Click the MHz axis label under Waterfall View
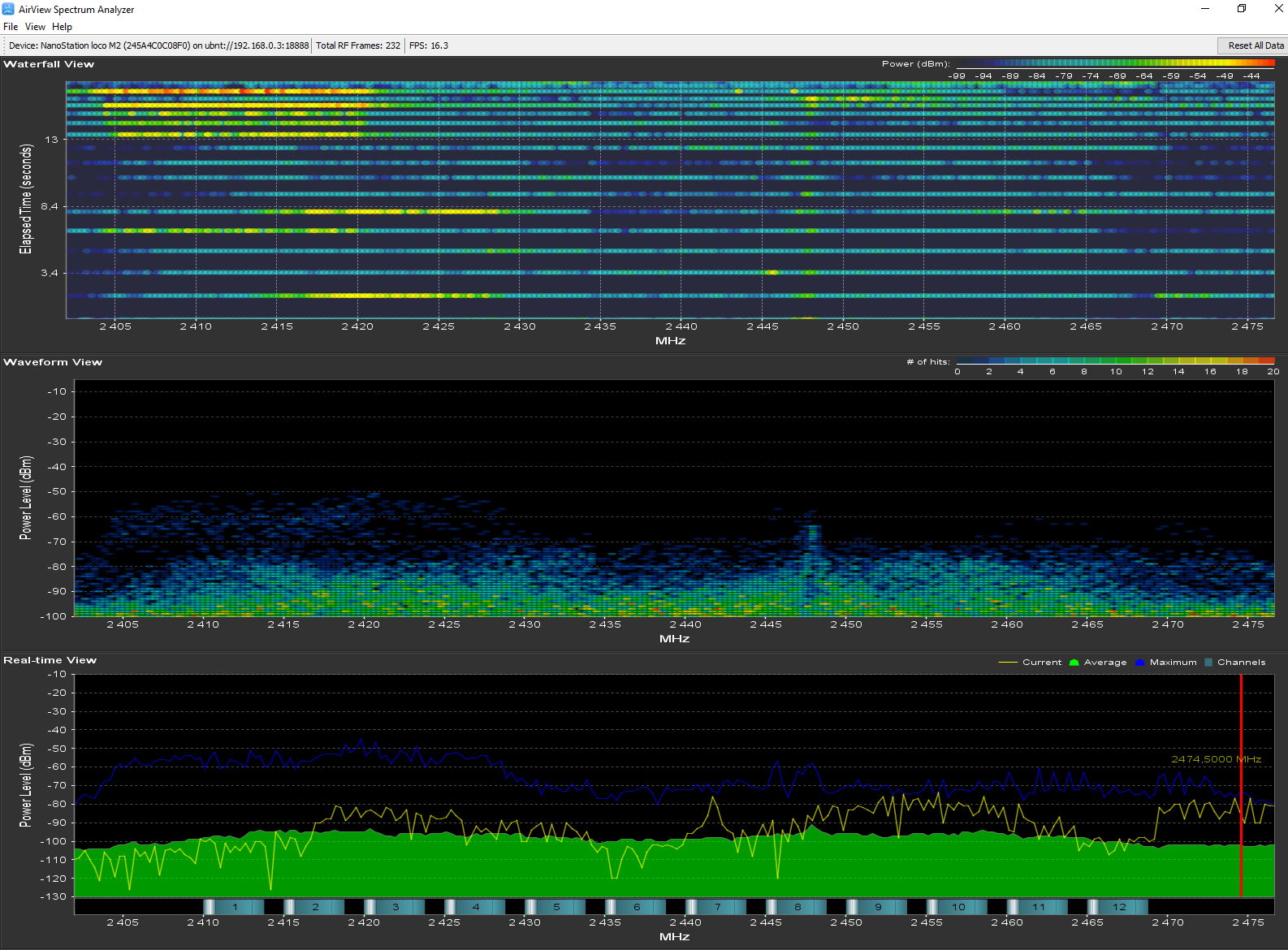The height and width of the screenshot is (950, 1288). point(671,341)
